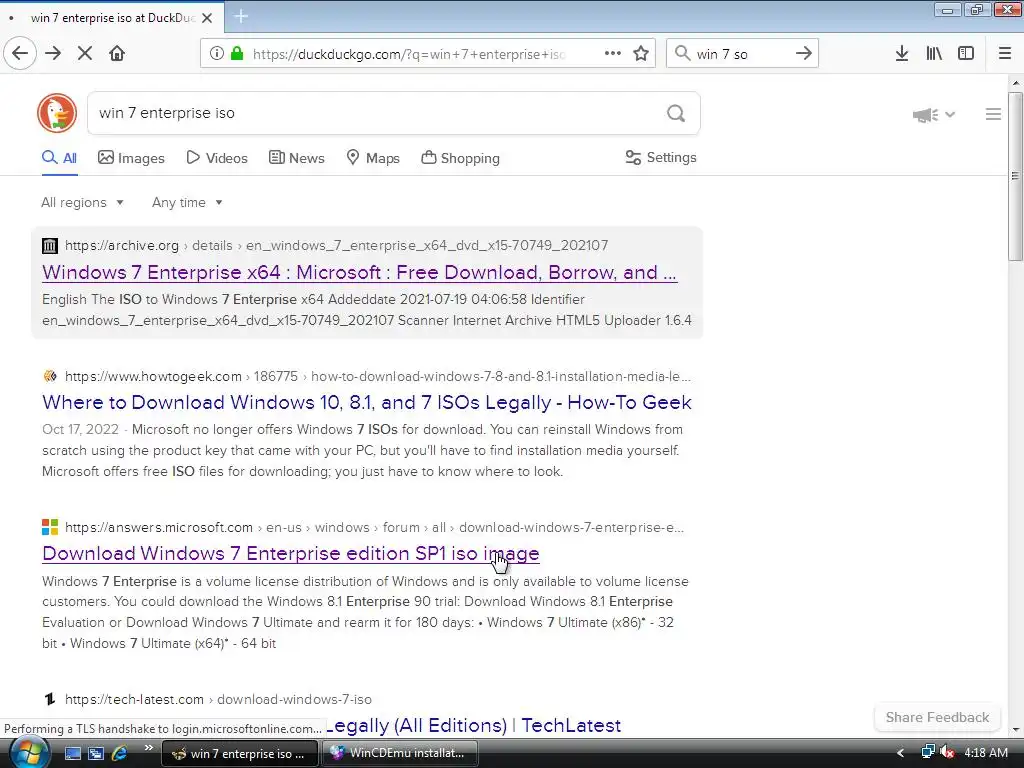Open the Windows Start orb
The image size is (1024, 768).
point(29,753)
